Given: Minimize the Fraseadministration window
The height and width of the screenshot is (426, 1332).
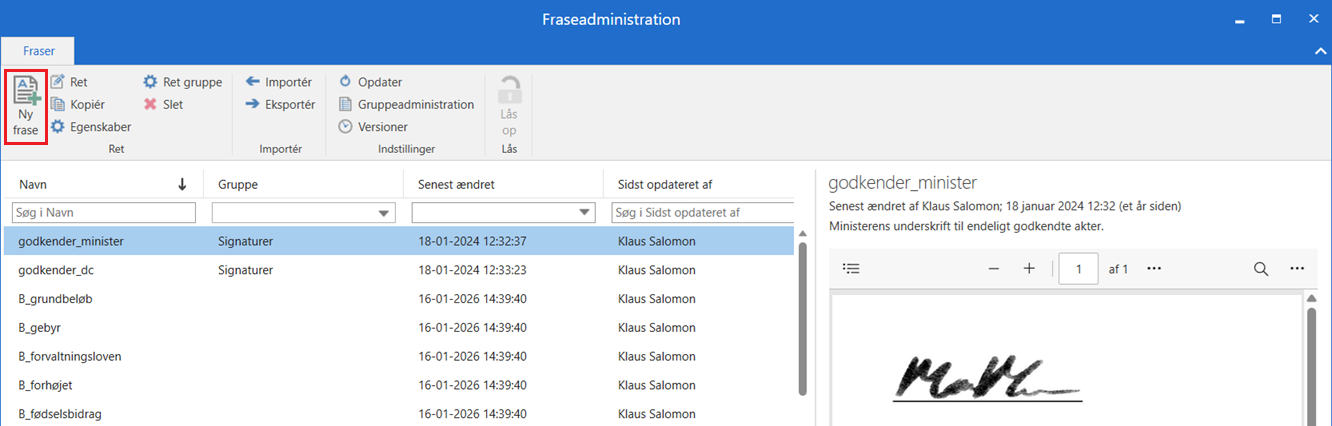Looking at the screenshot, I should (1239, 19).
